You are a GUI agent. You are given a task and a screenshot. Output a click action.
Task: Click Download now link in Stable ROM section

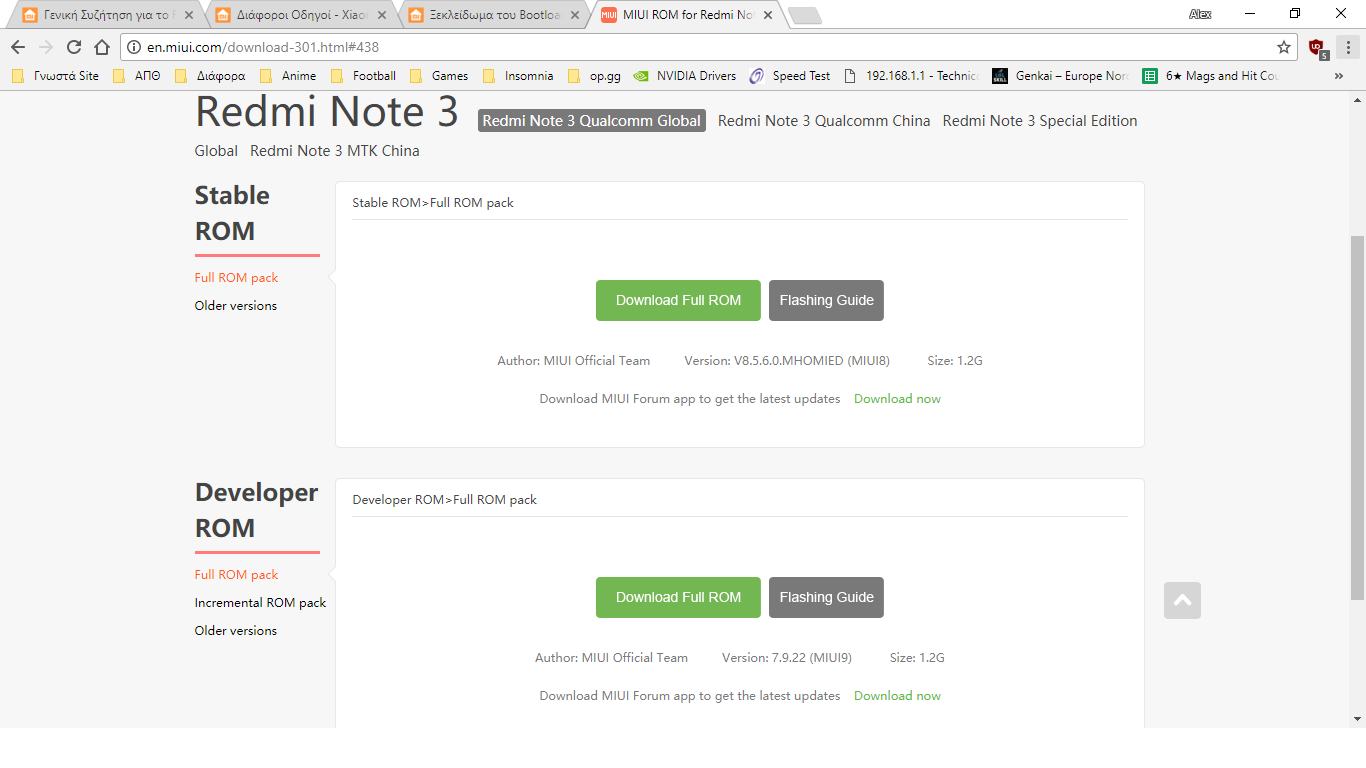click(897, 399)
